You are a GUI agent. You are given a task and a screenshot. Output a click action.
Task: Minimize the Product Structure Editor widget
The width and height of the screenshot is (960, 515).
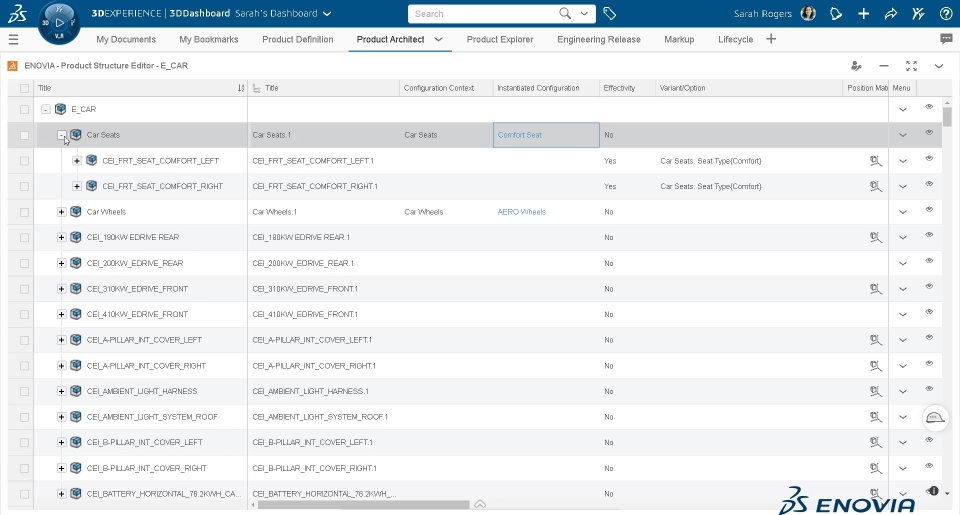[x=883, y=66]
